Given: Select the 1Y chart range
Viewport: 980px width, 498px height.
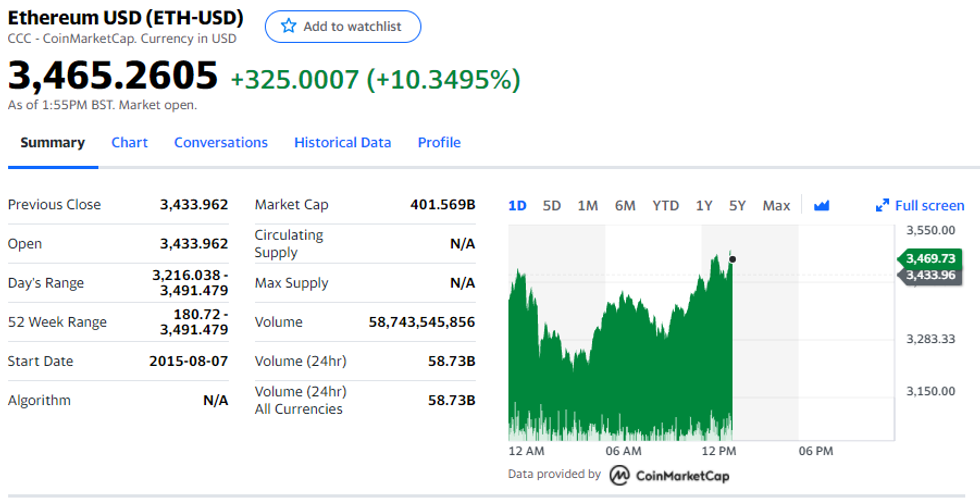Looking at the screenshot, I should (704, 206).
